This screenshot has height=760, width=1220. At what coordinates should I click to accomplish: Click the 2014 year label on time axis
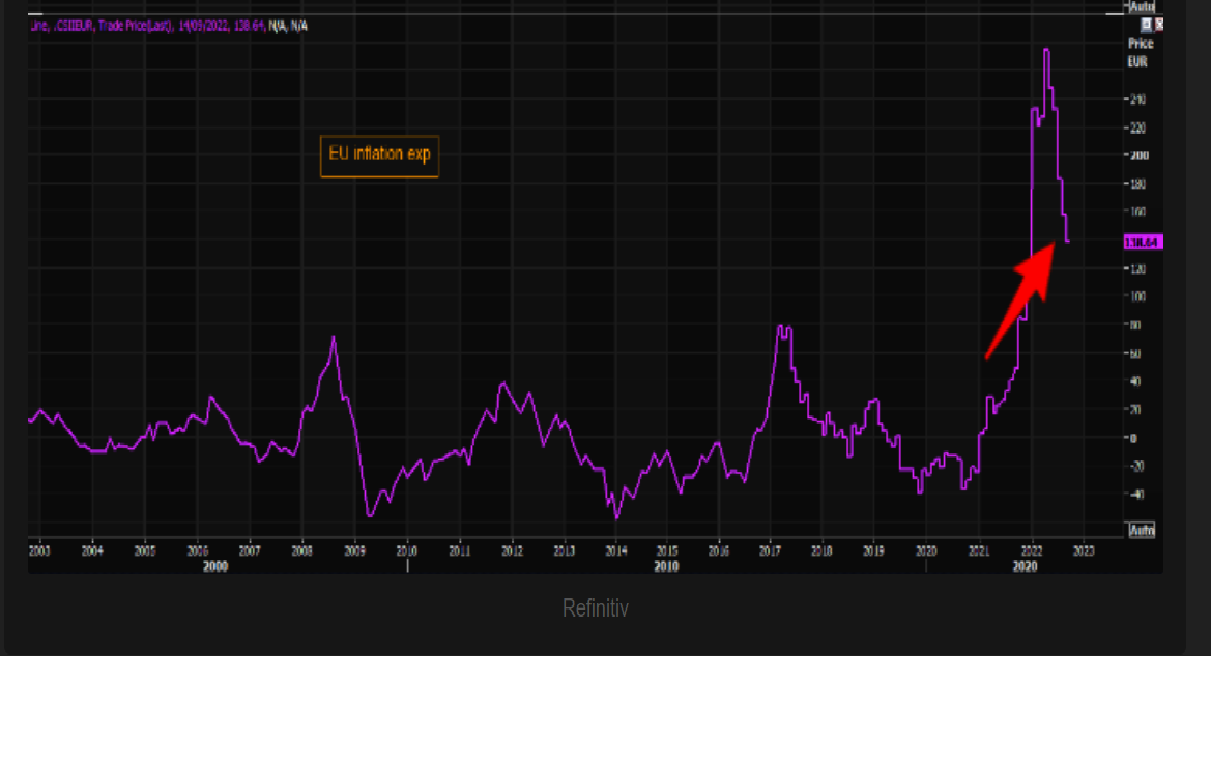click(x=616, y=550)
